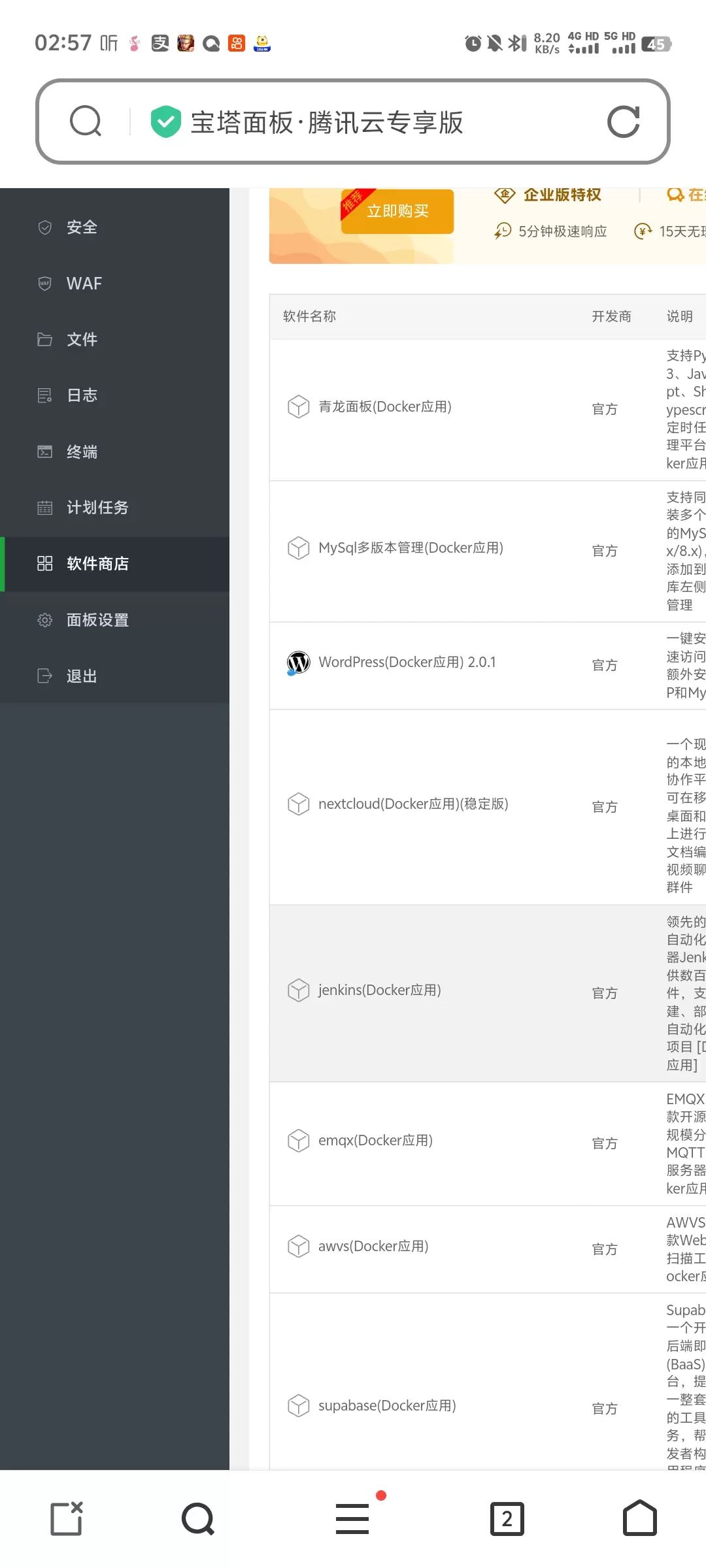Open the browser hamburger menu
This screenshot has width=706, height=1568.
[352, 1518]
